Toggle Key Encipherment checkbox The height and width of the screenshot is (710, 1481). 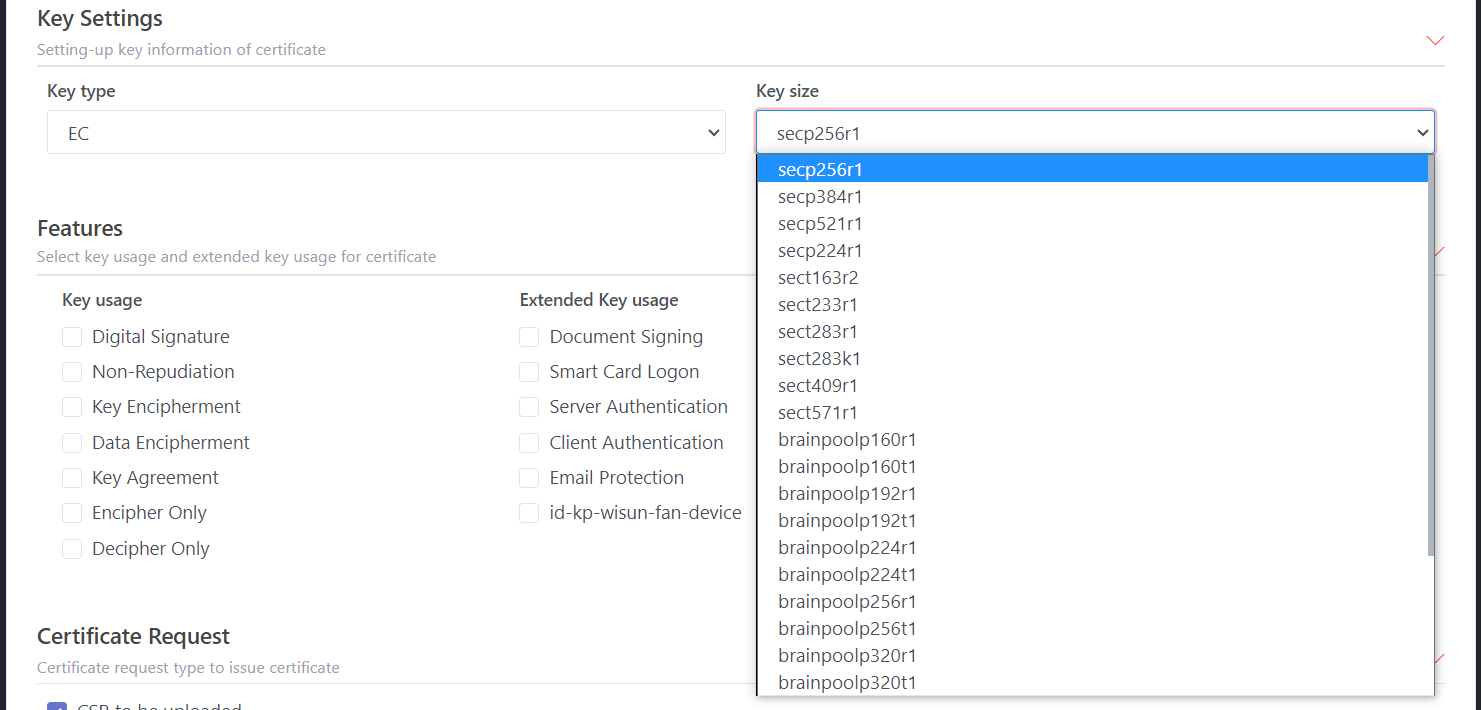[72, 407]
